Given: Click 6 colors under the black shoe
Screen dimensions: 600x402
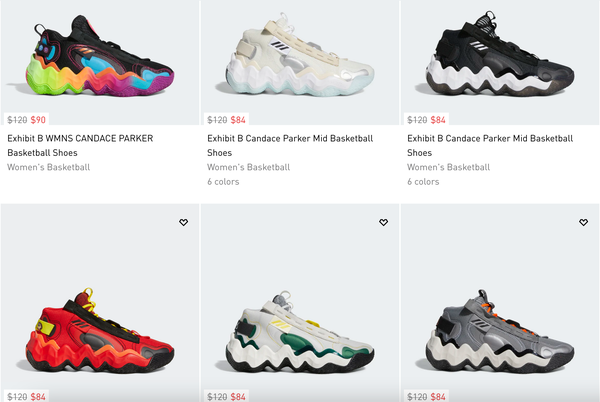Looking at the screenshot, I should point(423,182).
